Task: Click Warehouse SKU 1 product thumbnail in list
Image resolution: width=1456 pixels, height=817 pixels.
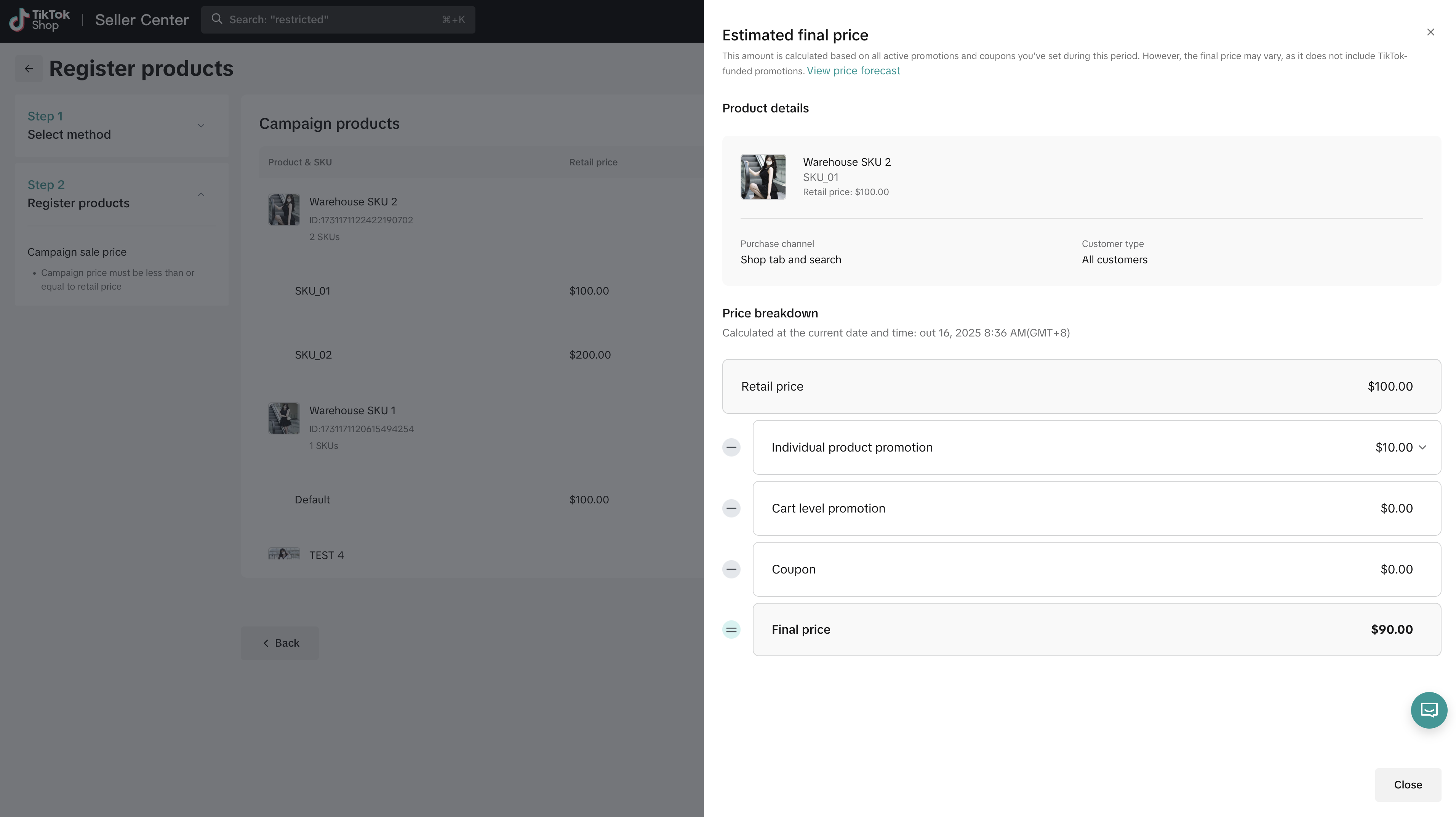Action: click(284, 418)
